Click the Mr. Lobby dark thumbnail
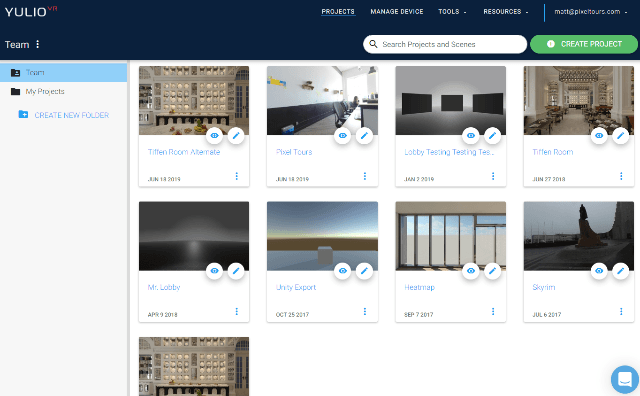The width and height of the screenshot is (640, 396). [x=194, y=236]
